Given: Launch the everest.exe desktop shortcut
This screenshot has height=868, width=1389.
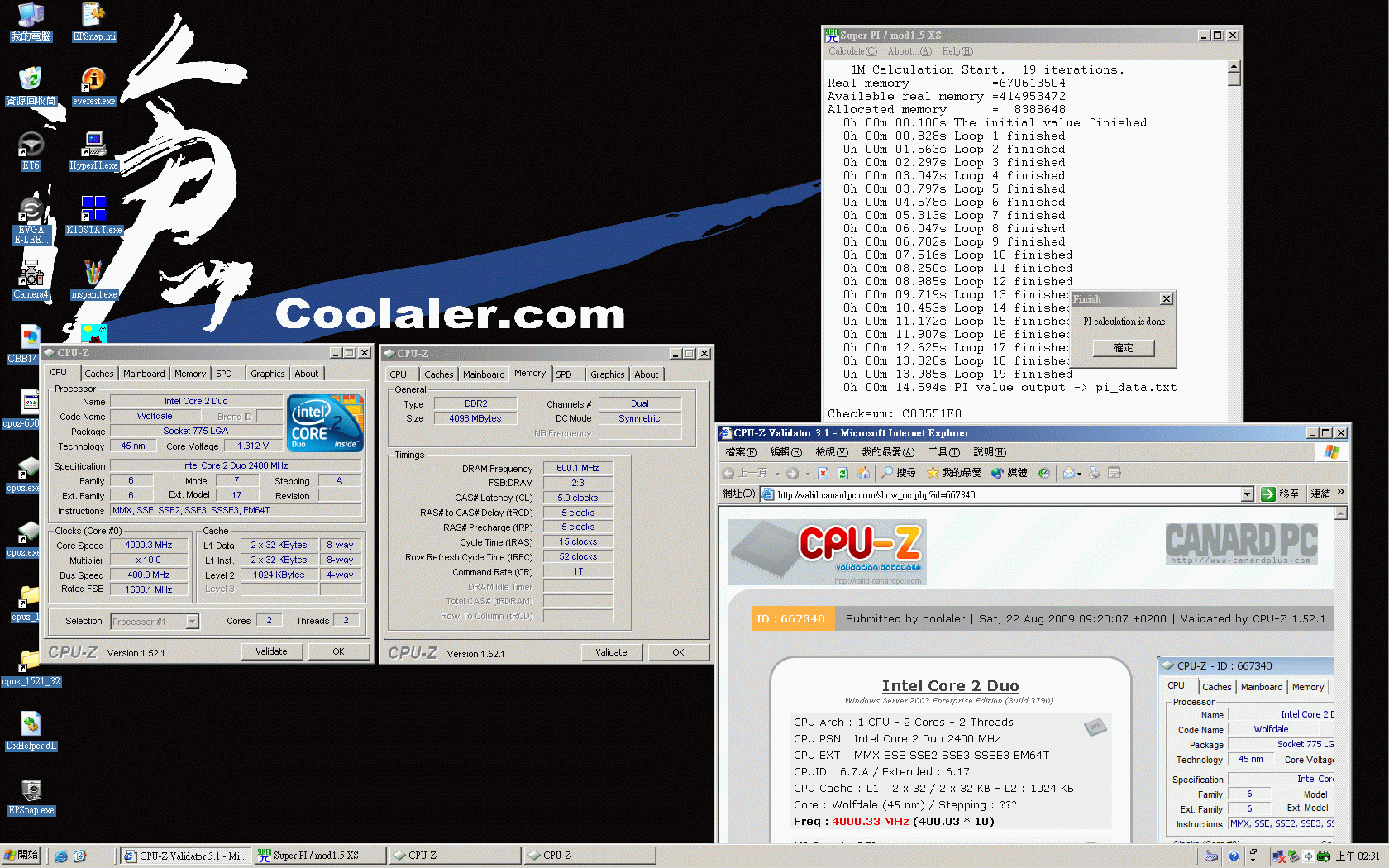Looking at the screenshot, I should (x=93, y=86).
